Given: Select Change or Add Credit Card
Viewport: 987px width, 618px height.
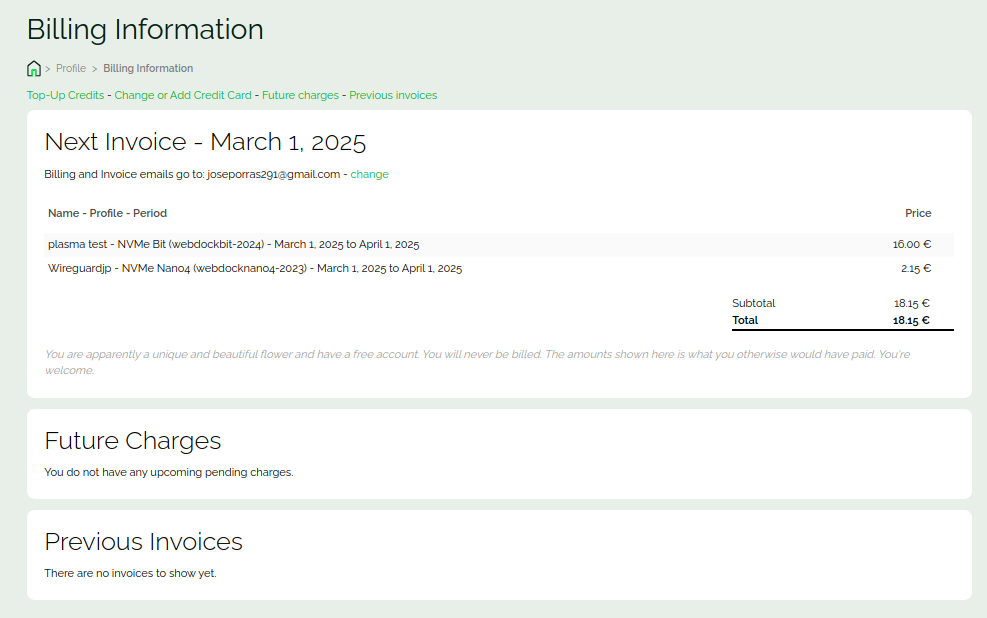Looking at the screenshot, I should [183, 96].
